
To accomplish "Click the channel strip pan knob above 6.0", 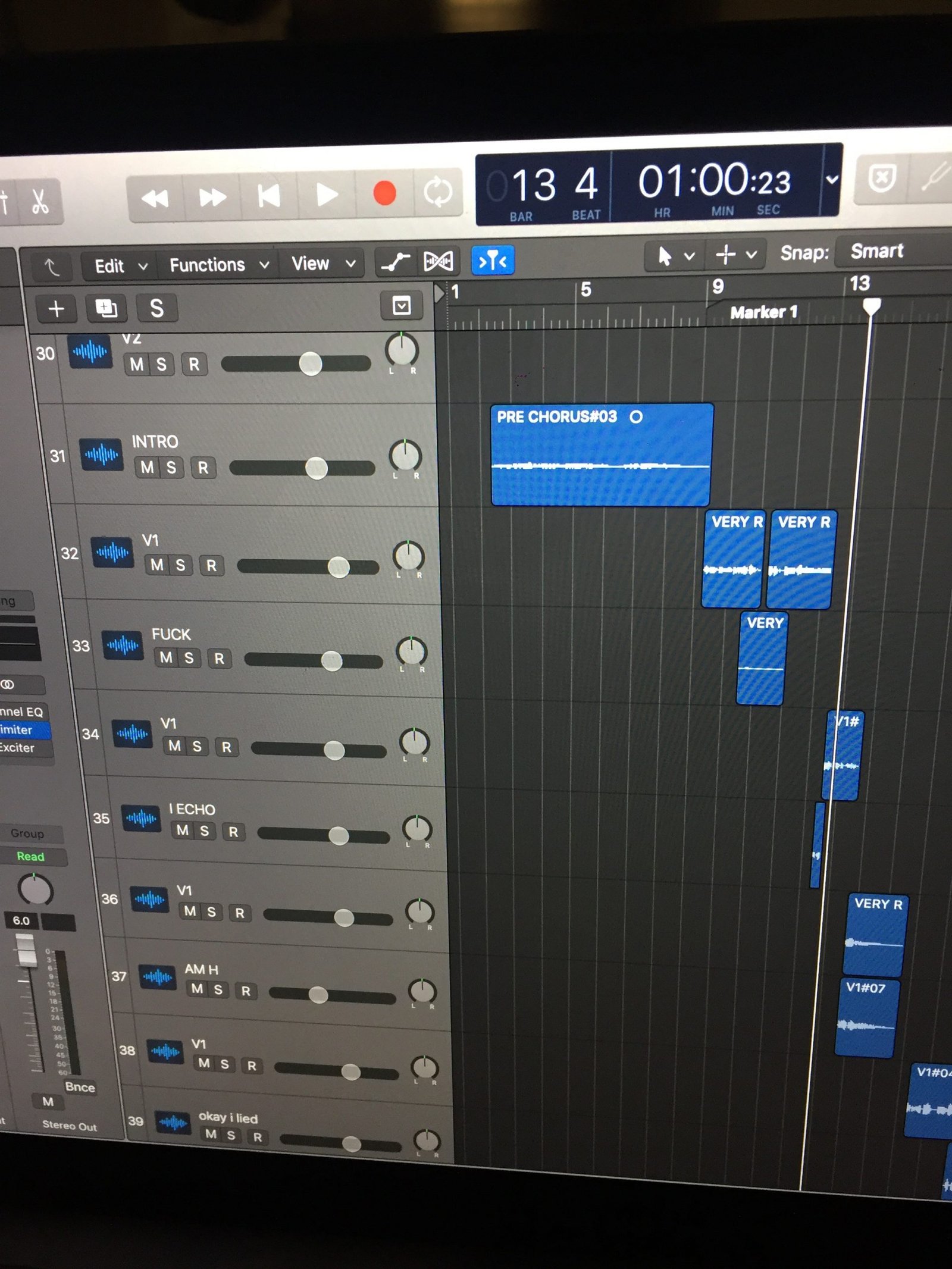I will point(35,889).
